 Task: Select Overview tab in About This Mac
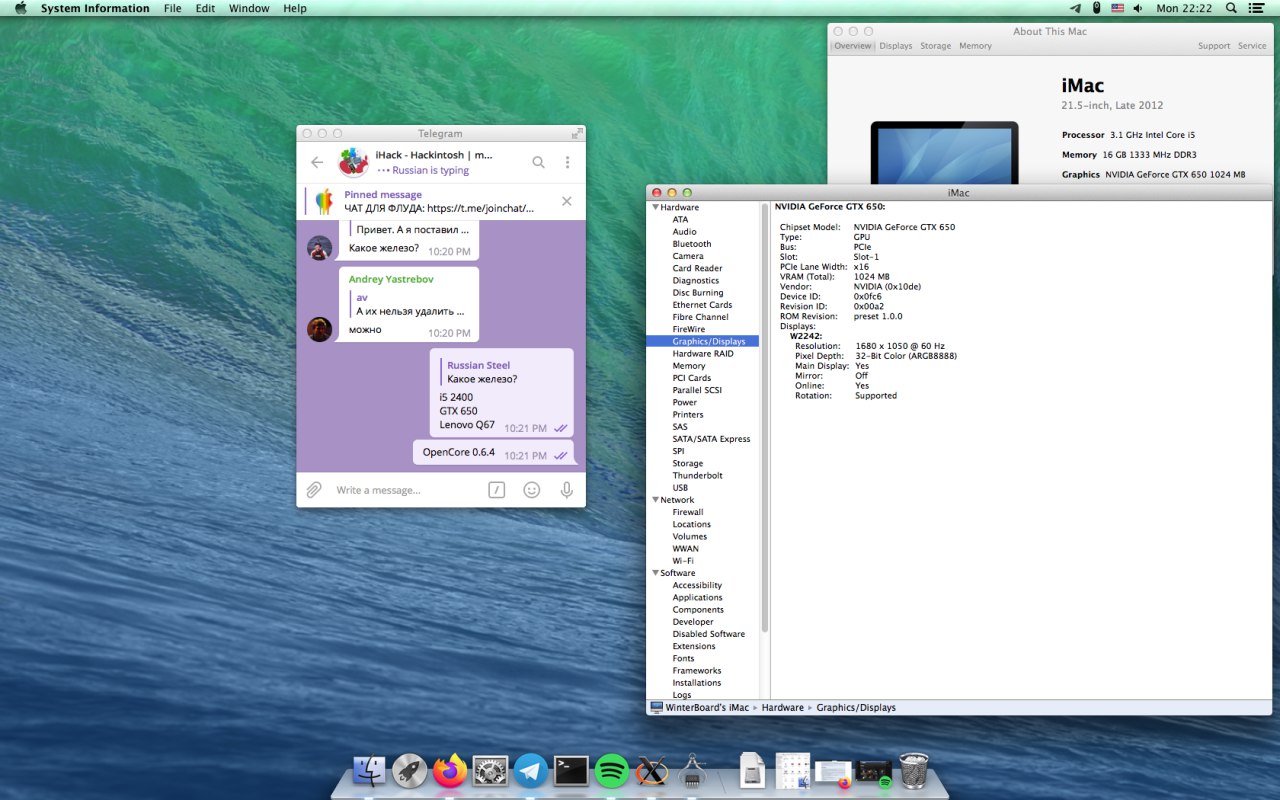[853, 46]
